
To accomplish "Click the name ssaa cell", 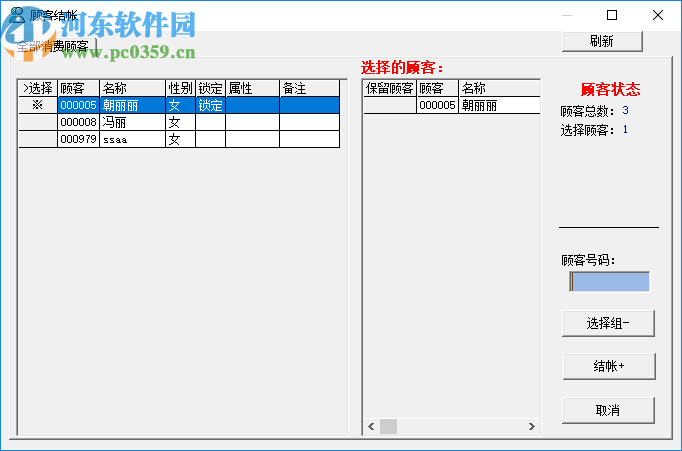I will point(133,139).
